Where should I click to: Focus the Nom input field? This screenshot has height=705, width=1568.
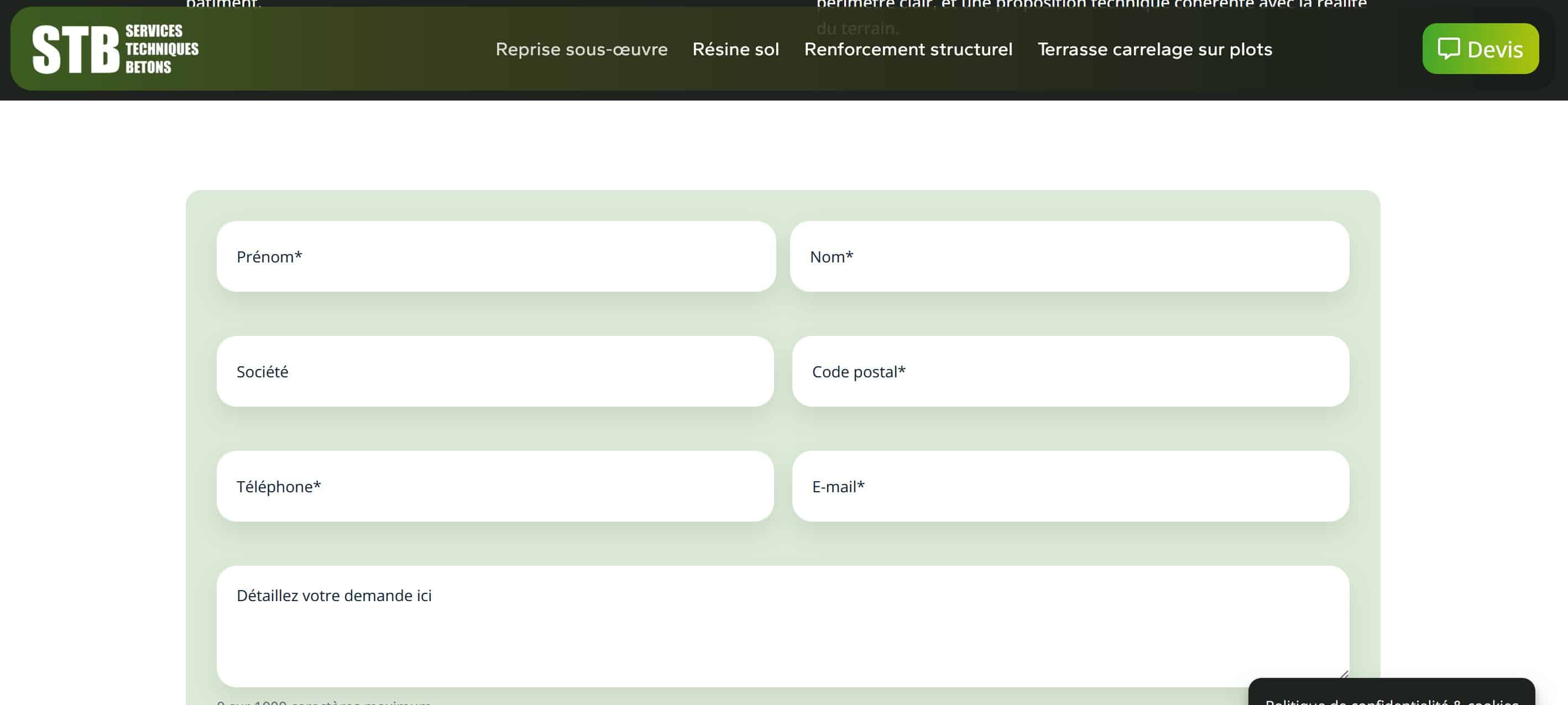coord(1070,257)
